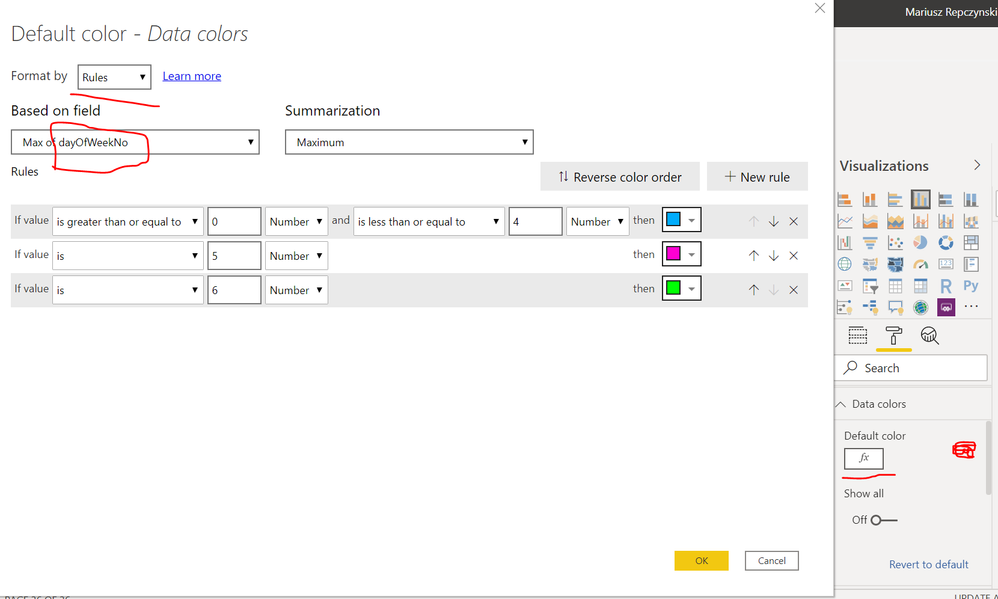The width and height of the screenshot is (998, 599).
Task: Confirm with the OK button
Action: point(701,561)
